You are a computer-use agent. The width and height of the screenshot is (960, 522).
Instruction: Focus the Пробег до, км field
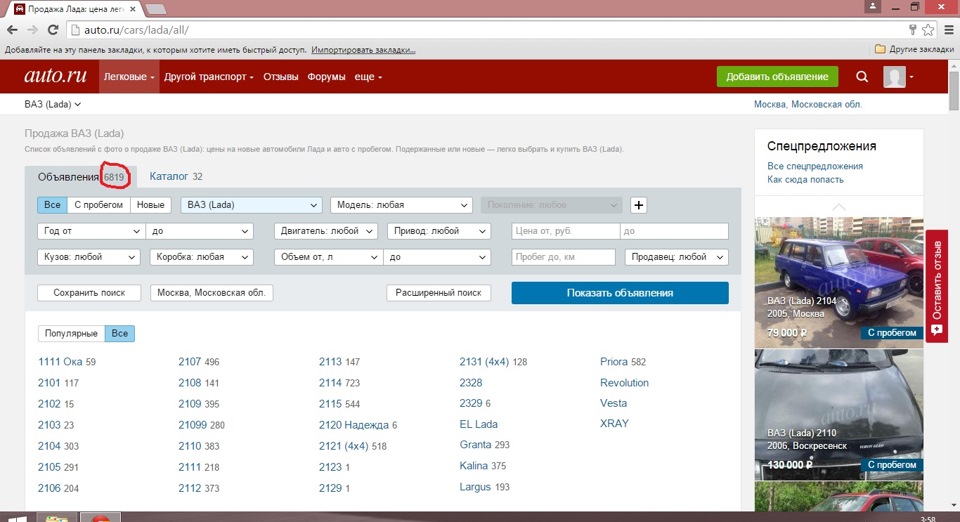tap(563, 257)
